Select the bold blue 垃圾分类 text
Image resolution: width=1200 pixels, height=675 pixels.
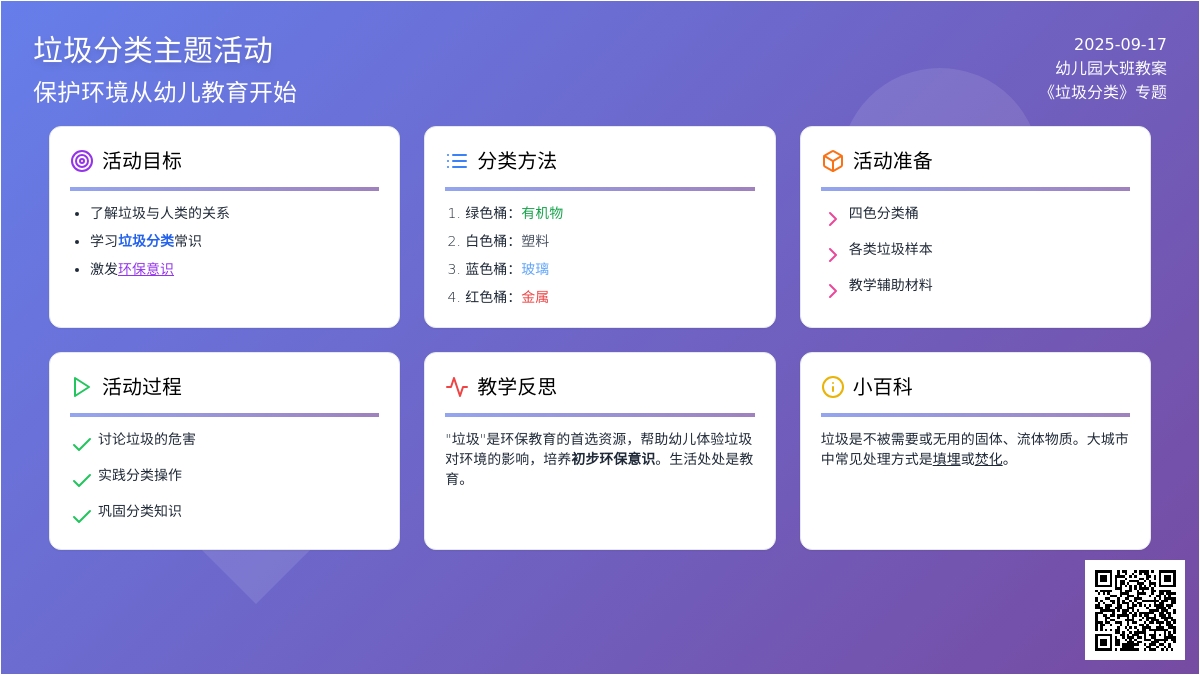146,241
